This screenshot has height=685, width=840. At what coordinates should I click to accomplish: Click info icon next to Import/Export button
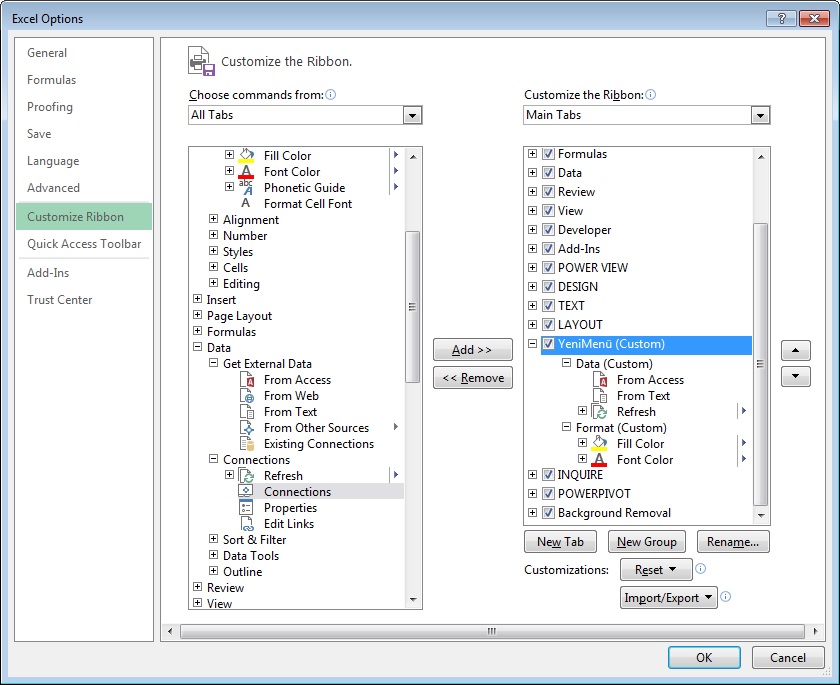[x=725, y=597]
